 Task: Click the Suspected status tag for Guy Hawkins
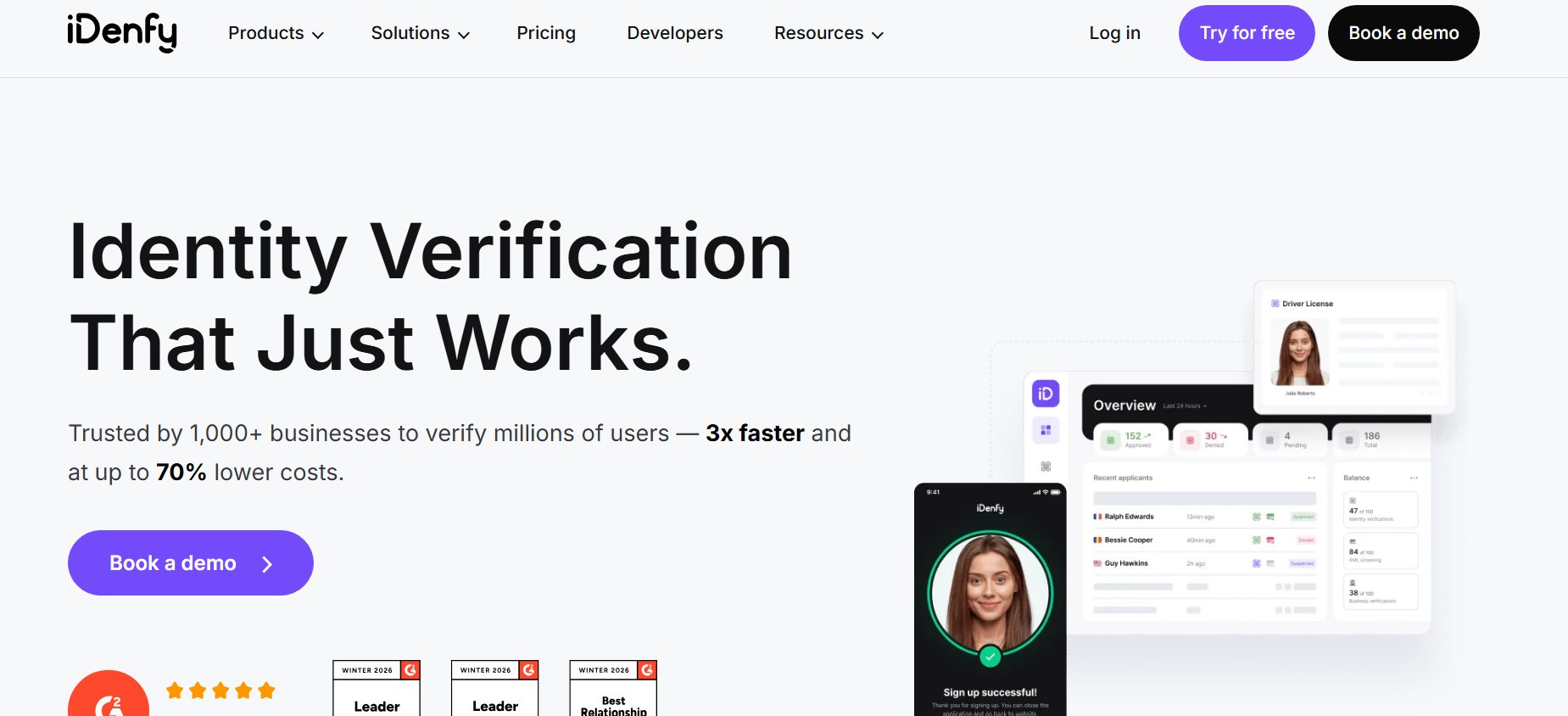click(x=1302, y=563)
